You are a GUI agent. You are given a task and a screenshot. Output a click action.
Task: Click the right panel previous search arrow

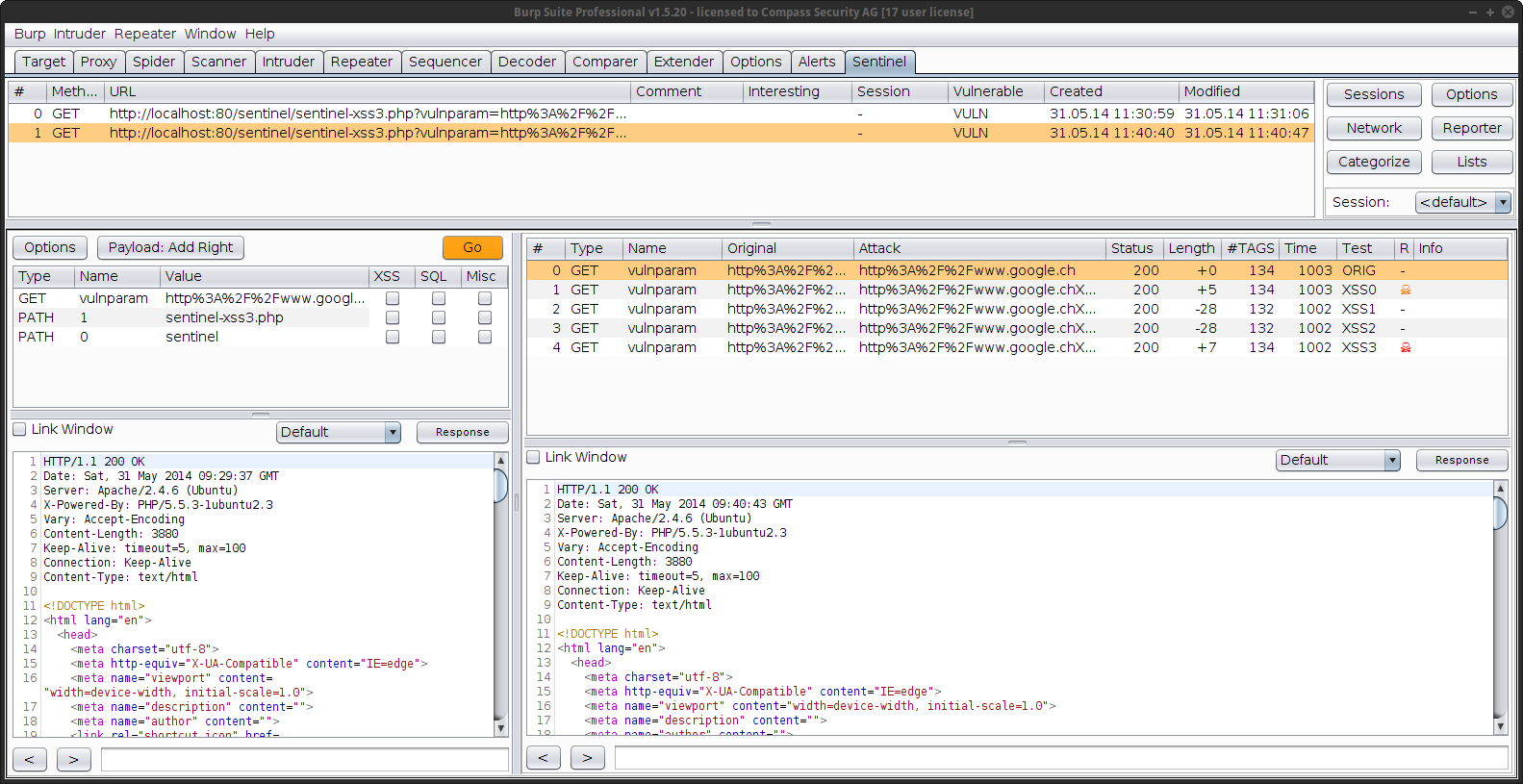pyautogui.click(x=543, y=758)
